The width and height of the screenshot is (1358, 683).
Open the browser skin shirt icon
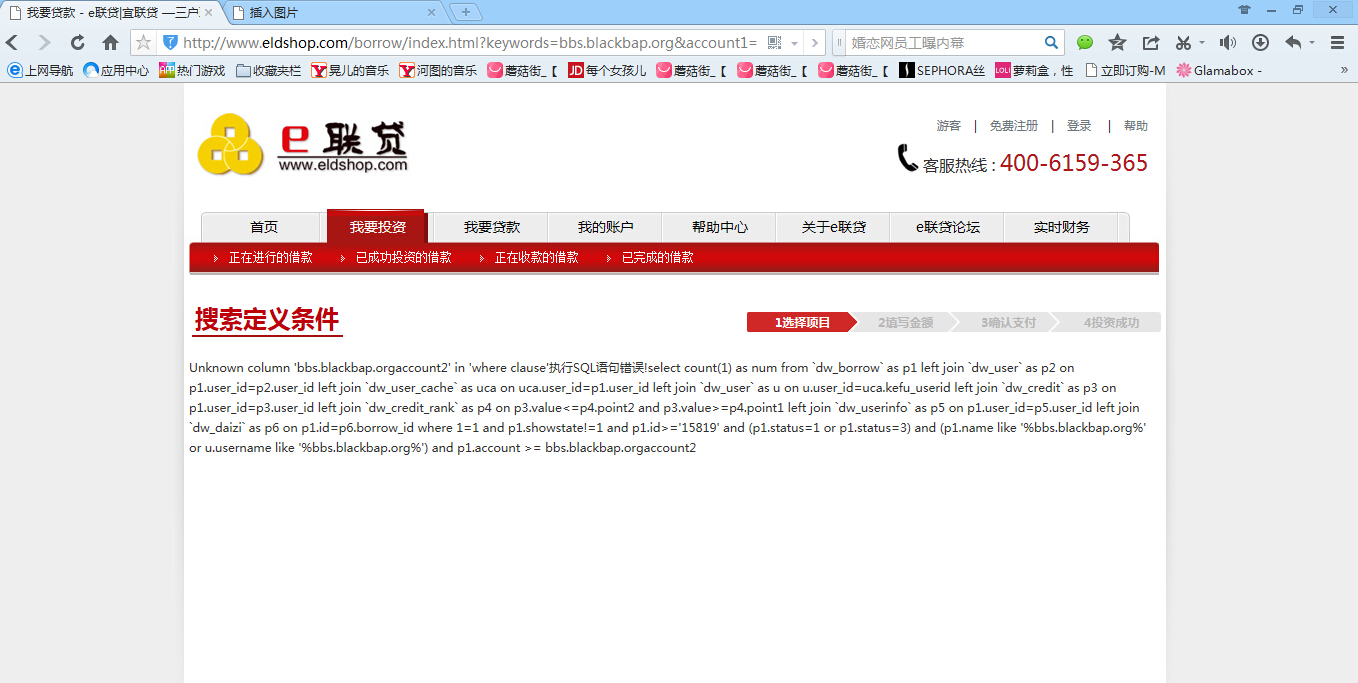pyautogui.click(x=1244, y=9)
